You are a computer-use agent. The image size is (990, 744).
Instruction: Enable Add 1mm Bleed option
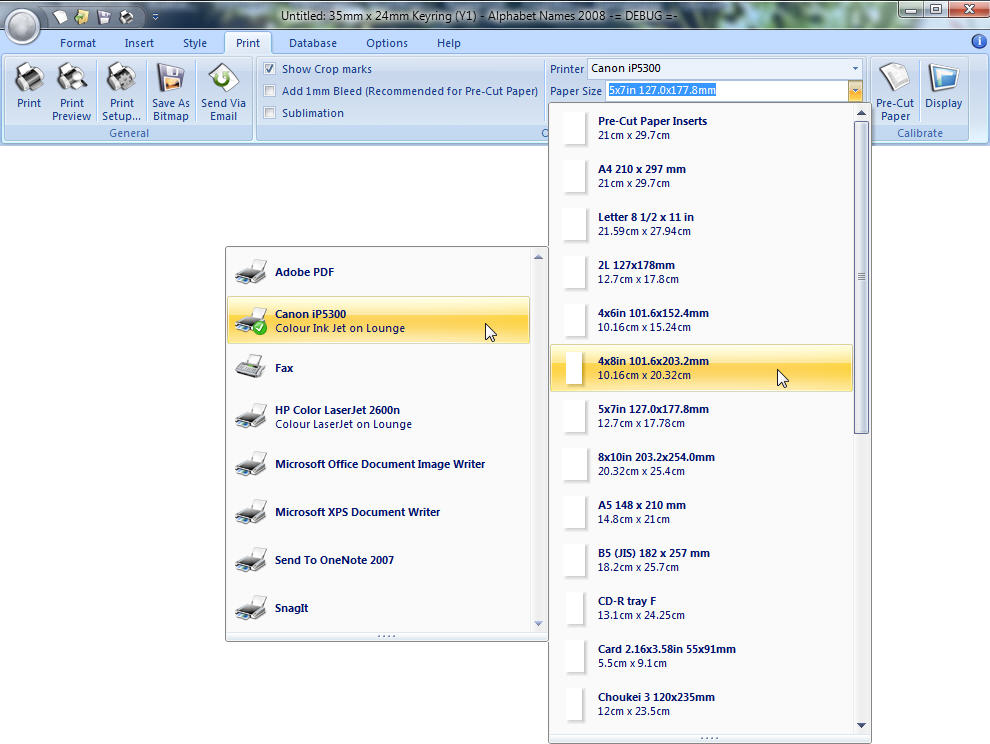point(270,91)
